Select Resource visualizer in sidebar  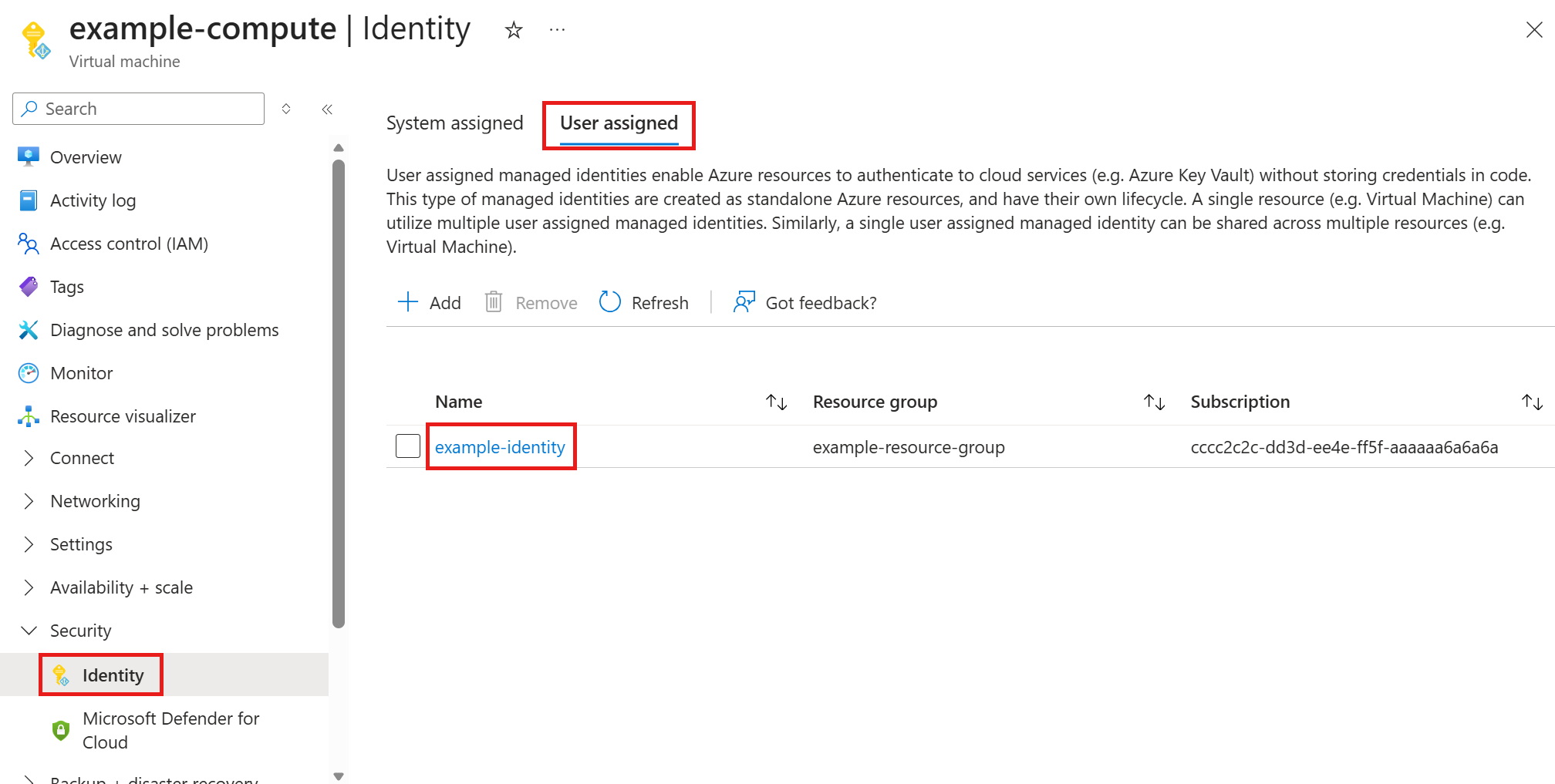[123, 416]
